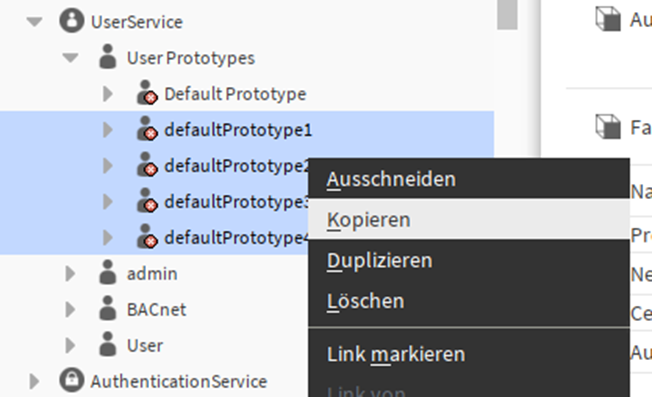Click the admin user icon
The width and height of the screenshot is (652, 397).
tap(108, 272)
